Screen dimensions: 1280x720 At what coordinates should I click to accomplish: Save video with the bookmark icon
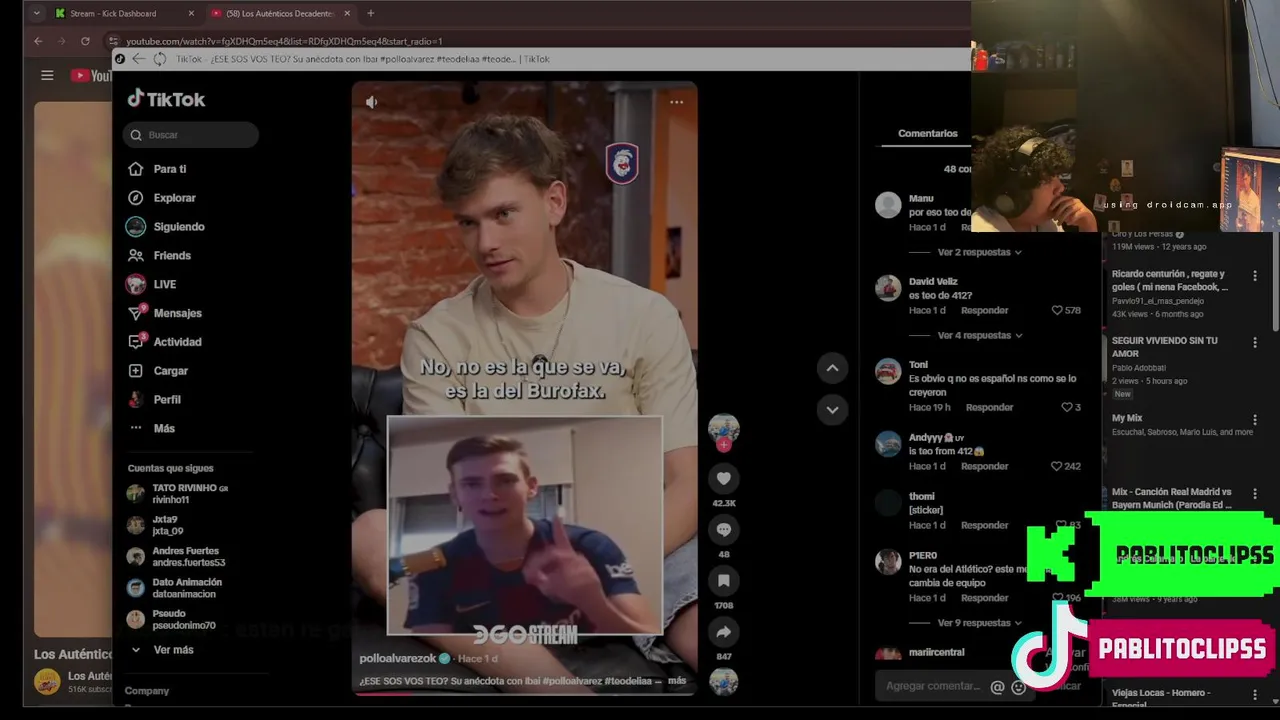click(724, 581)
